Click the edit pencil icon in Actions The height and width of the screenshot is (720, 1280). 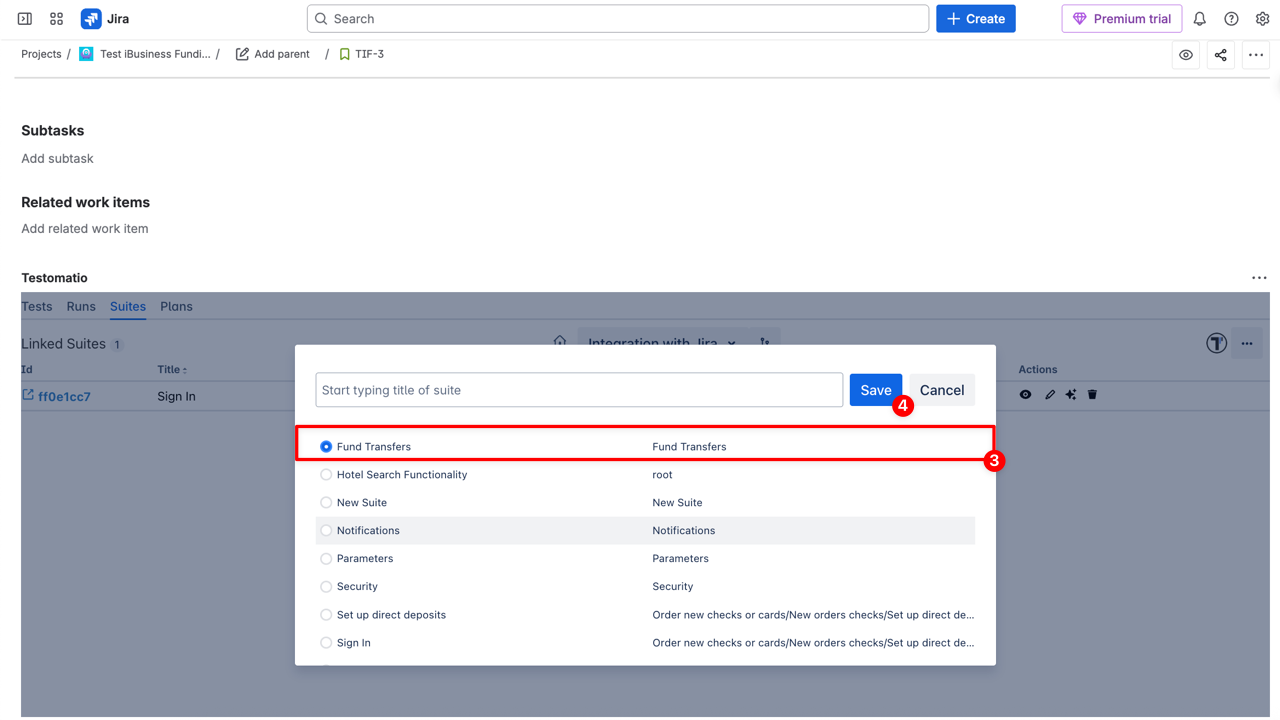click(x=1049, y=395)
